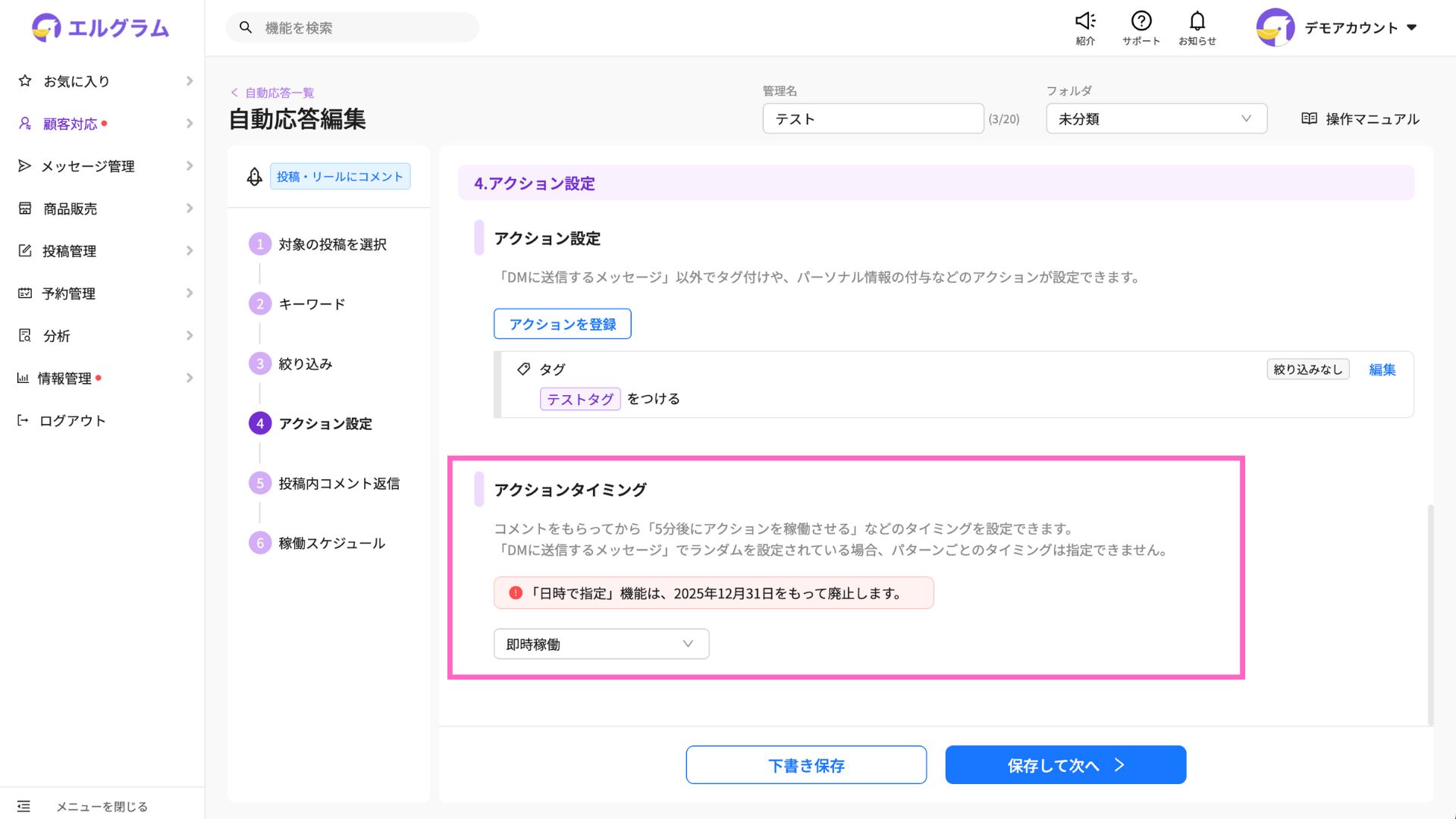Viewport: 1456px width, 819px height.
Task: Open the サポート help icon
Action: tap(1141, 21)
